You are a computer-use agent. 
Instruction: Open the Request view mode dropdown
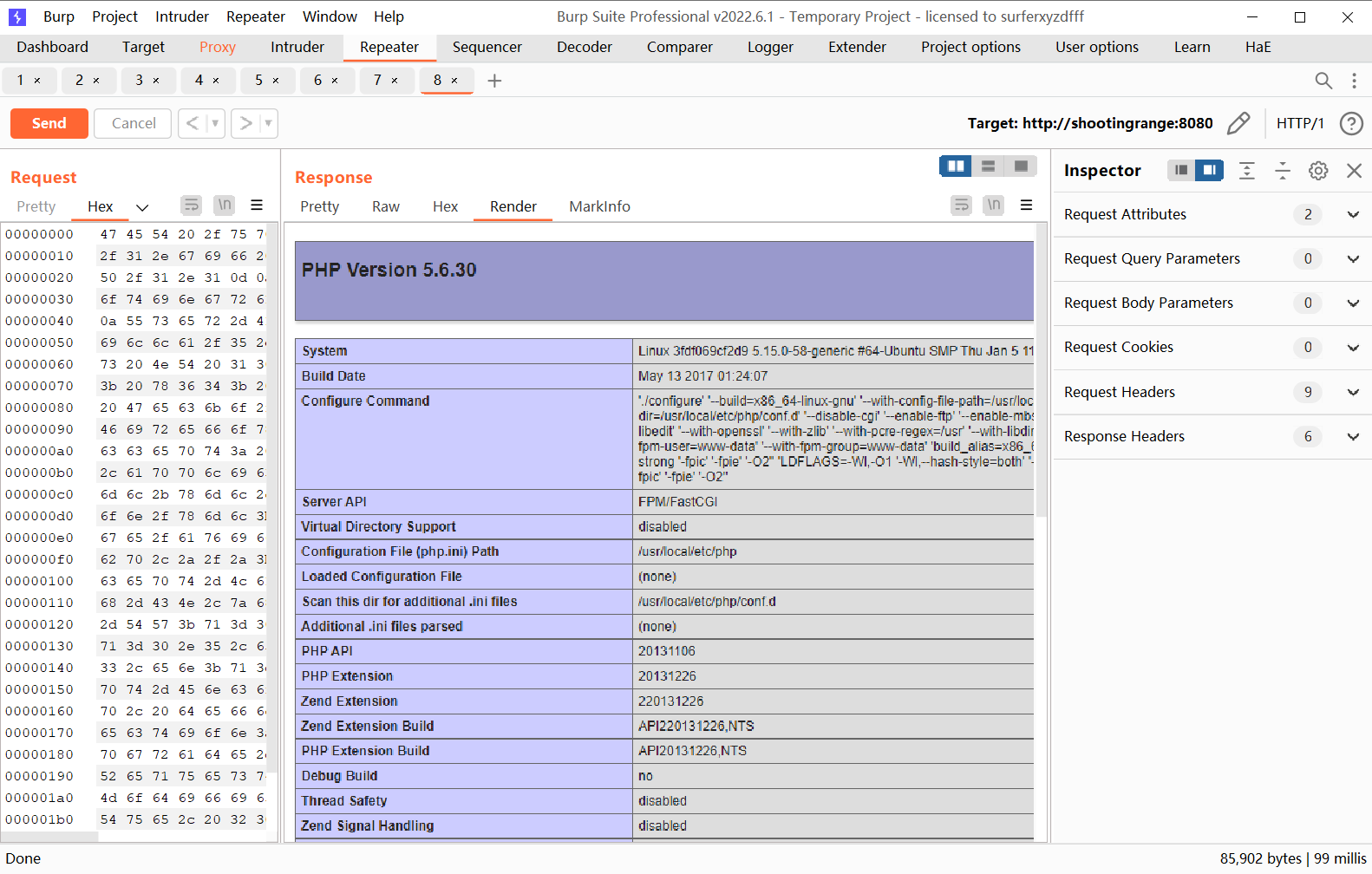point(142,207)
